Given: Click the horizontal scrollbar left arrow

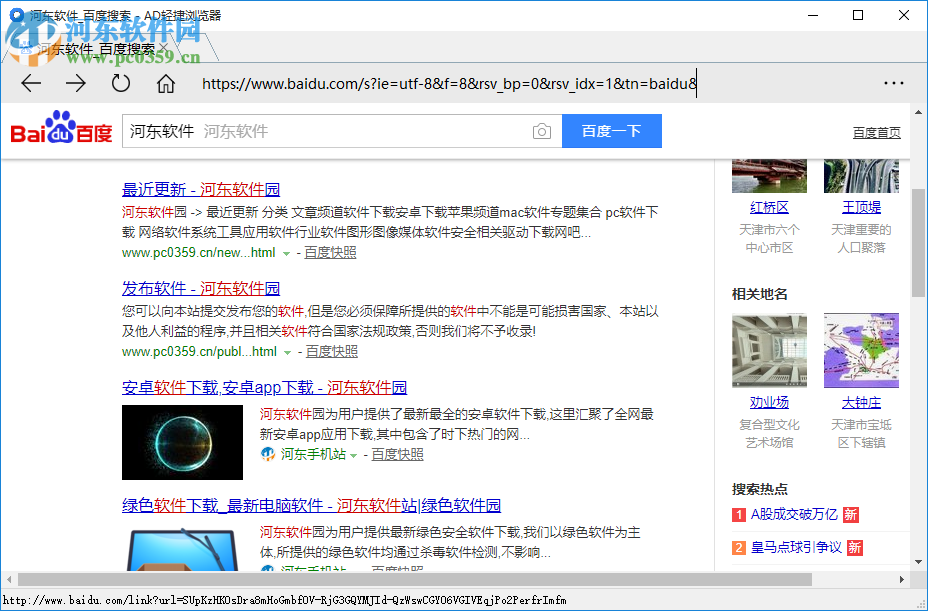Looking at the screenshot, I should (x=9, y=579).
